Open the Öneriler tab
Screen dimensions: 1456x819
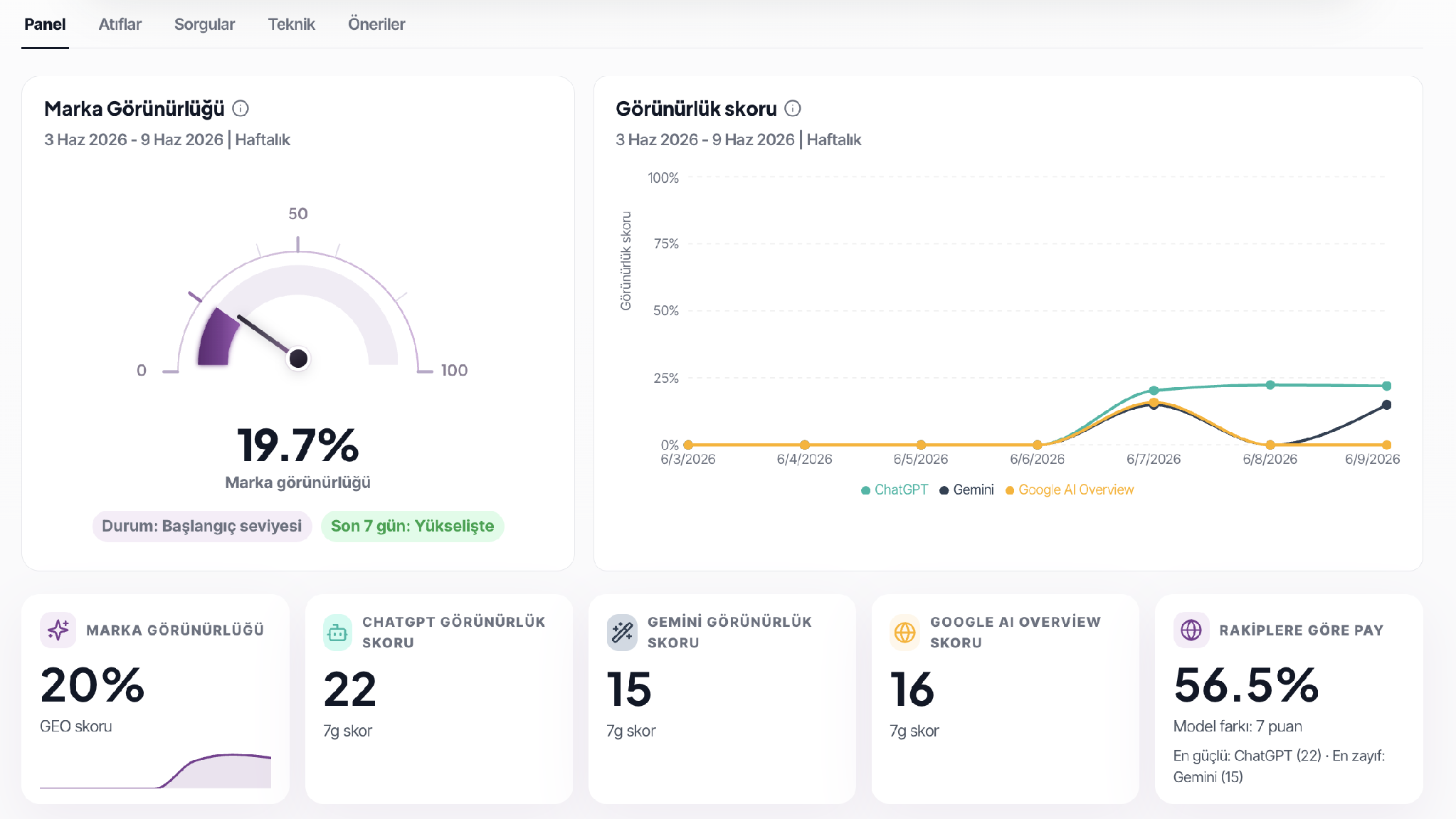point(376,24)
